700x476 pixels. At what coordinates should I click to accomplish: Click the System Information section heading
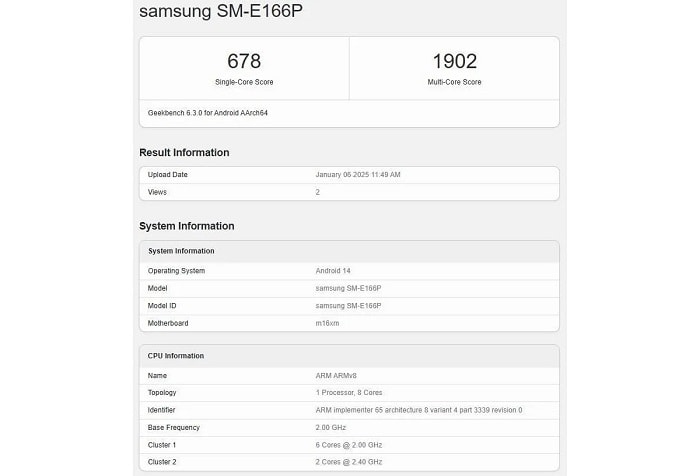tap(186, 226)
